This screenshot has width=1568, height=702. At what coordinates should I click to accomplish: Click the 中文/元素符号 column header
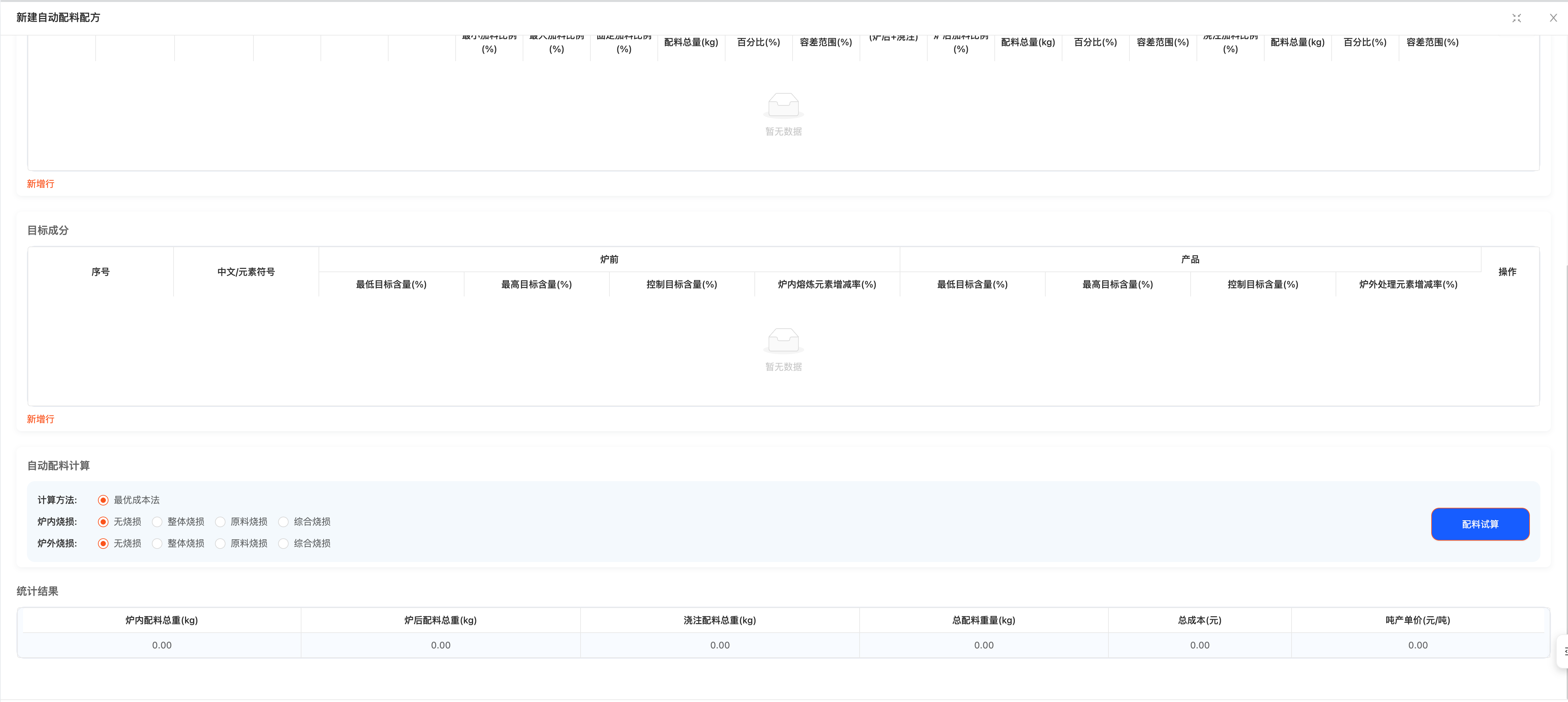pos(246,272)
